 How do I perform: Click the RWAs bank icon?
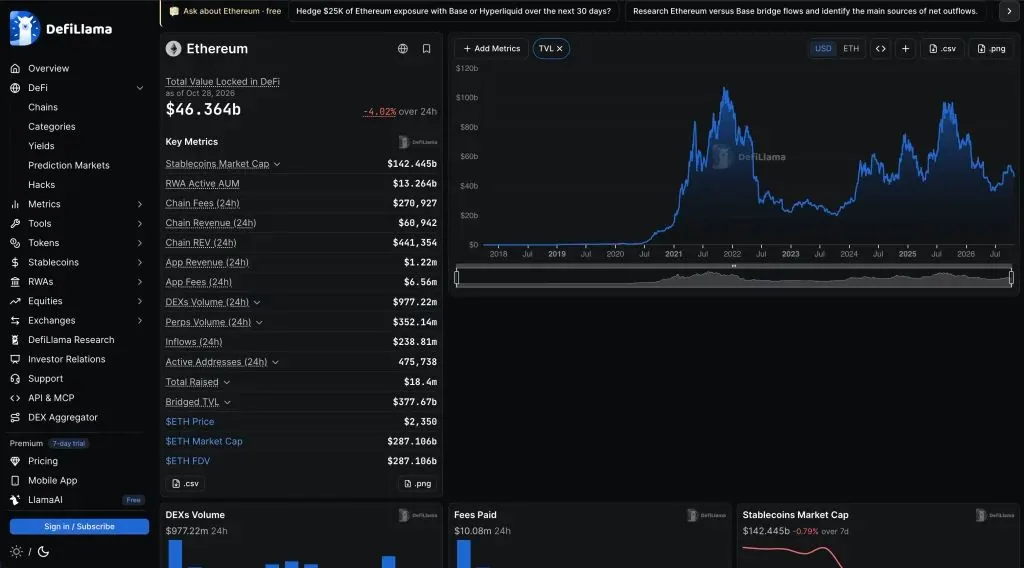click(15, 282)
